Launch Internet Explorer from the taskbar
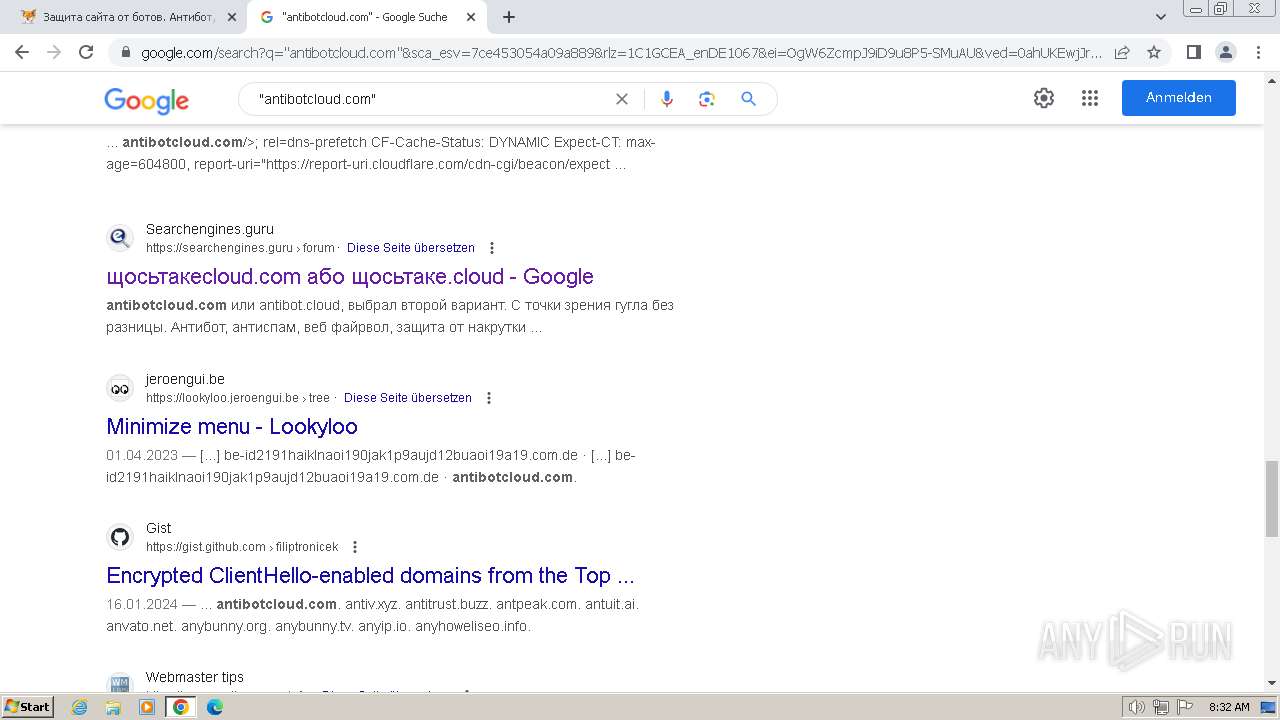Image resolution: width=1280 pixels, height=720 pixels. [x=80, y=707]
